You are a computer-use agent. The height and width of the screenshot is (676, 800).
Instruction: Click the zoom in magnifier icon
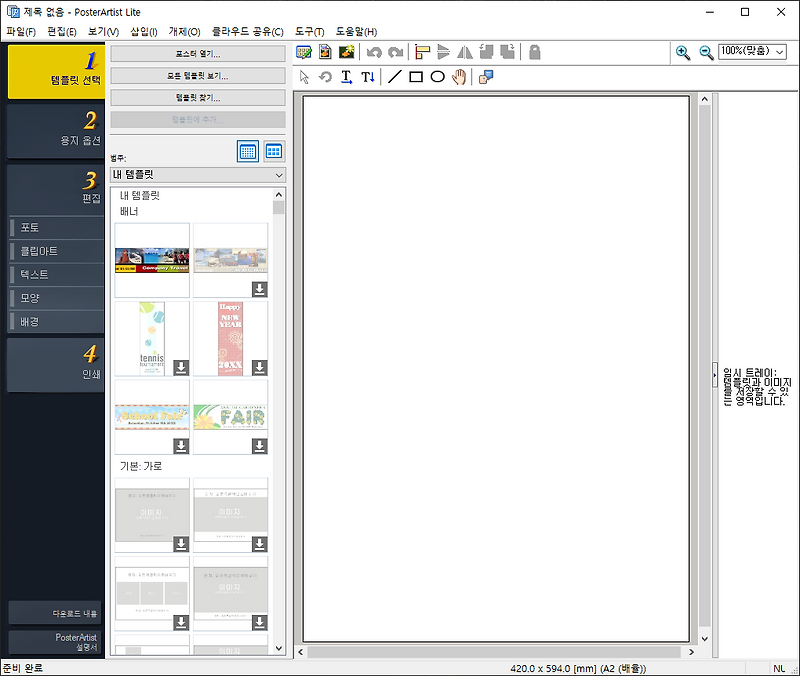coord(683,53)
